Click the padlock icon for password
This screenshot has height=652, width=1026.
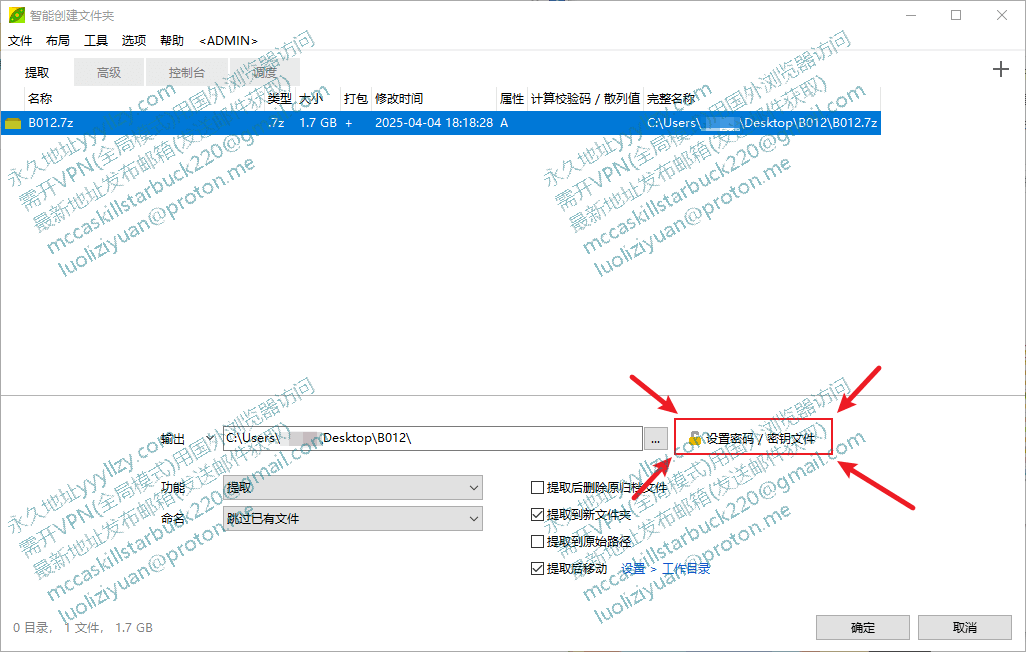[695, 438]
